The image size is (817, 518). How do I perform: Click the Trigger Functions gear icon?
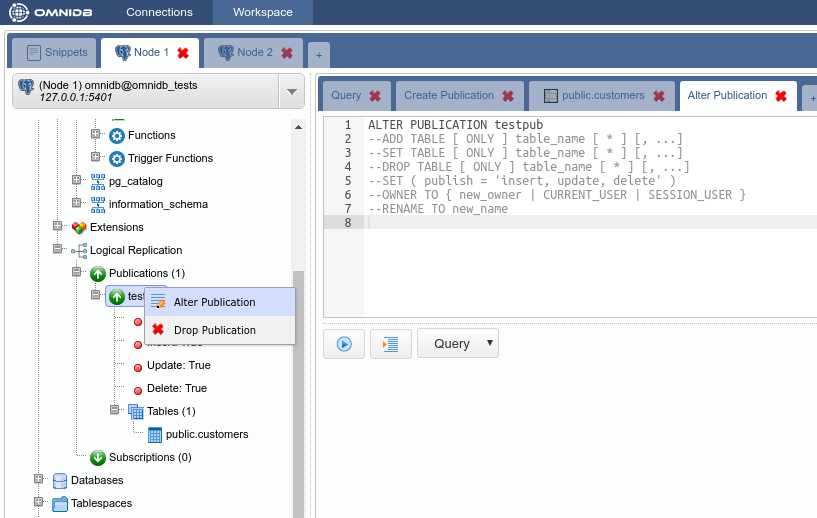coord(116,158)
